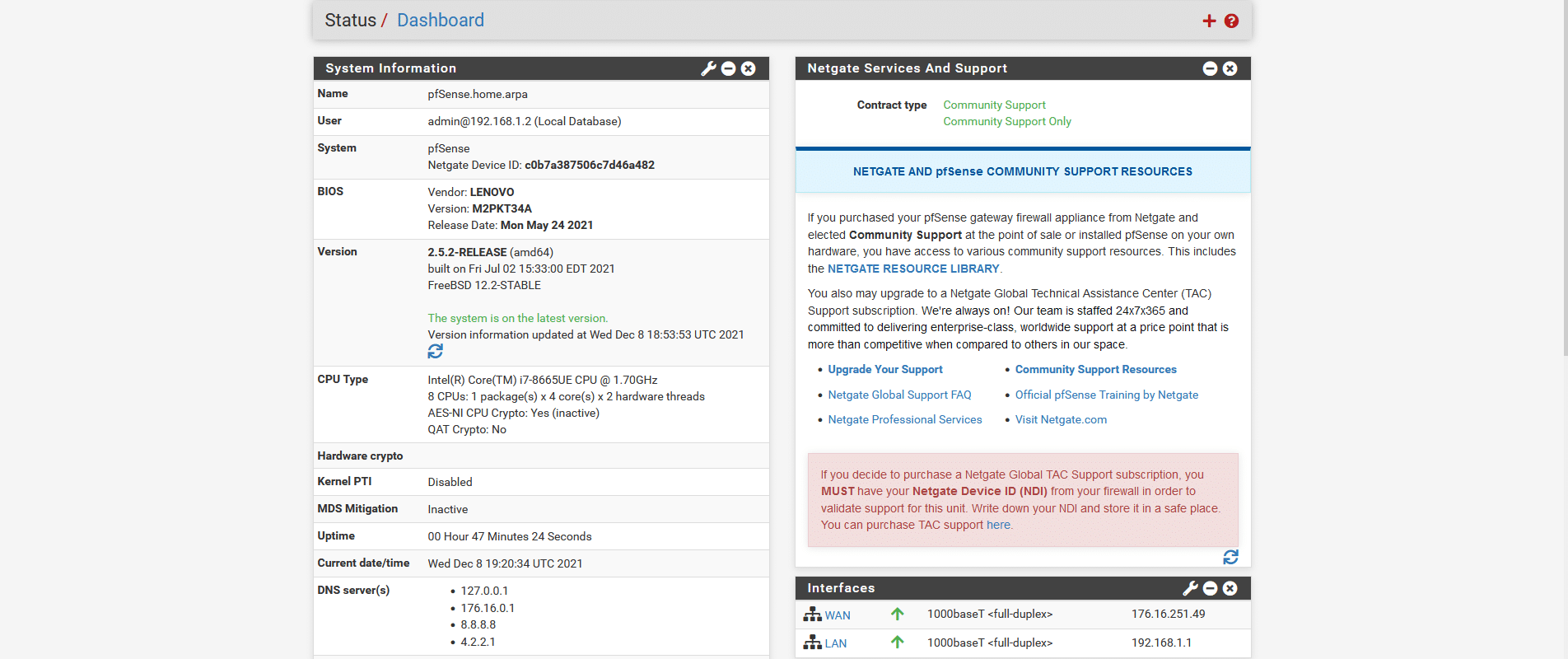This screenshot has height=659, width=1568.
Task: Click the version text 2.5.2-RELEASE
Action: pyautogui.click(x=467, y=252)
